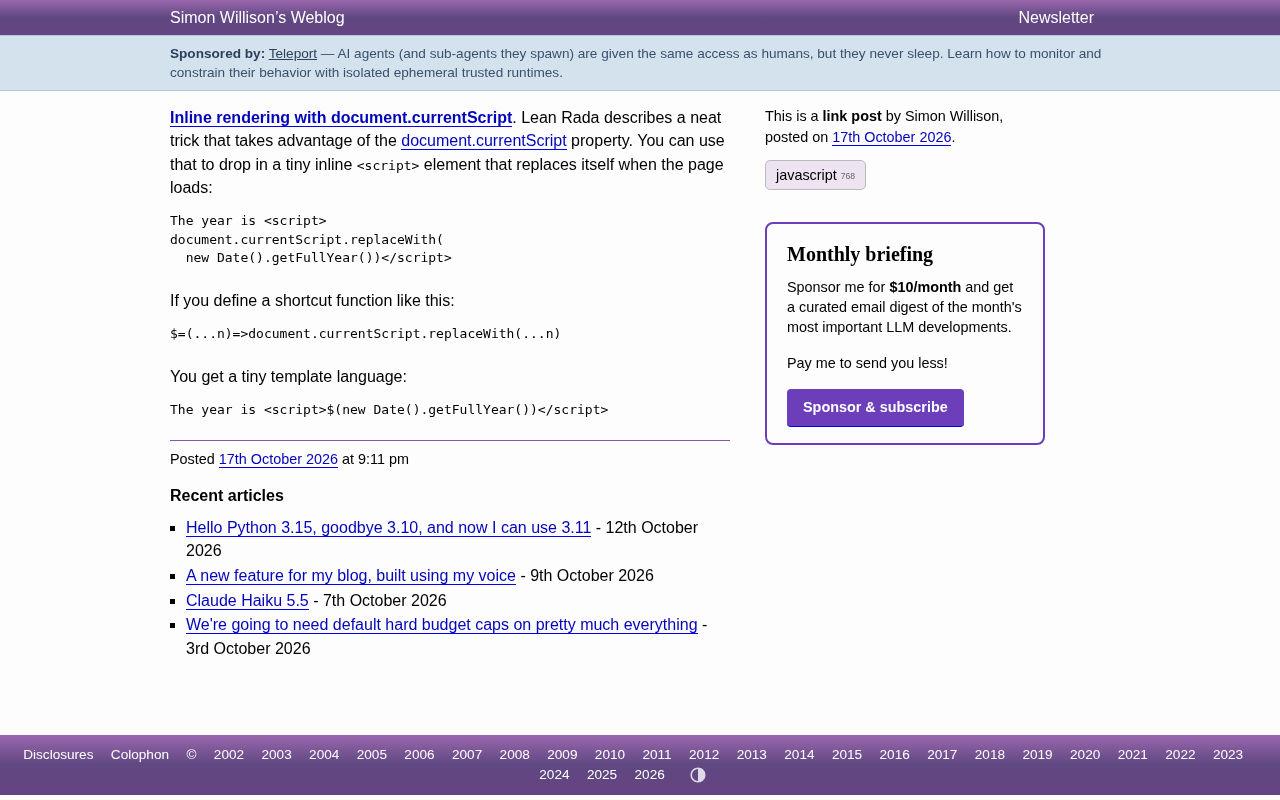Go to the 2022 archive
Image resolution: width=1280 pixels, height=800 pixels.
click(x=1180, y=755)
